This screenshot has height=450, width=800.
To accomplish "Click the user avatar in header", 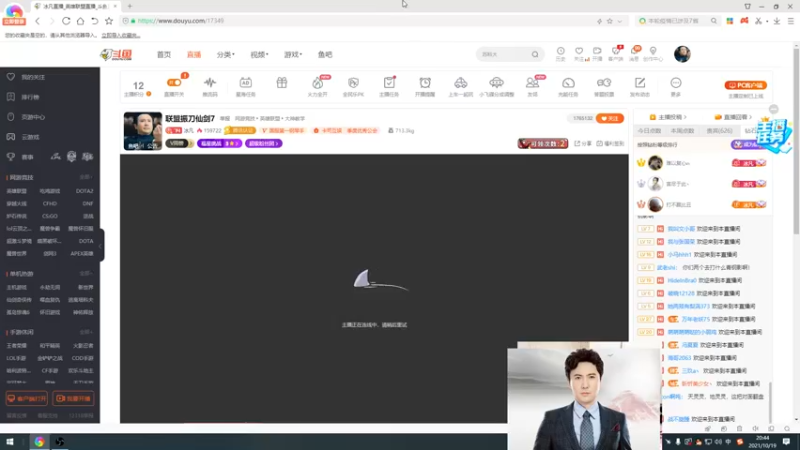I will point(682,54).
